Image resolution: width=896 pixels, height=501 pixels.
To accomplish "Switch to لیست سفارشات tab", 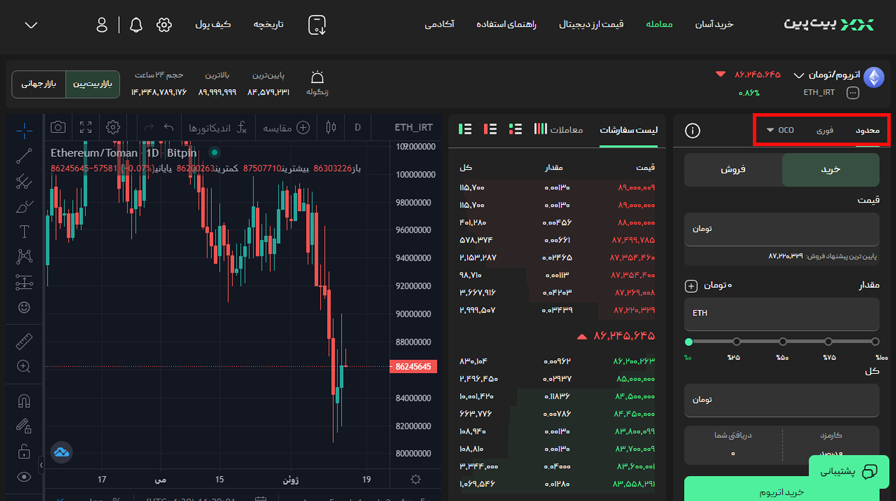I will coord(629,130).
